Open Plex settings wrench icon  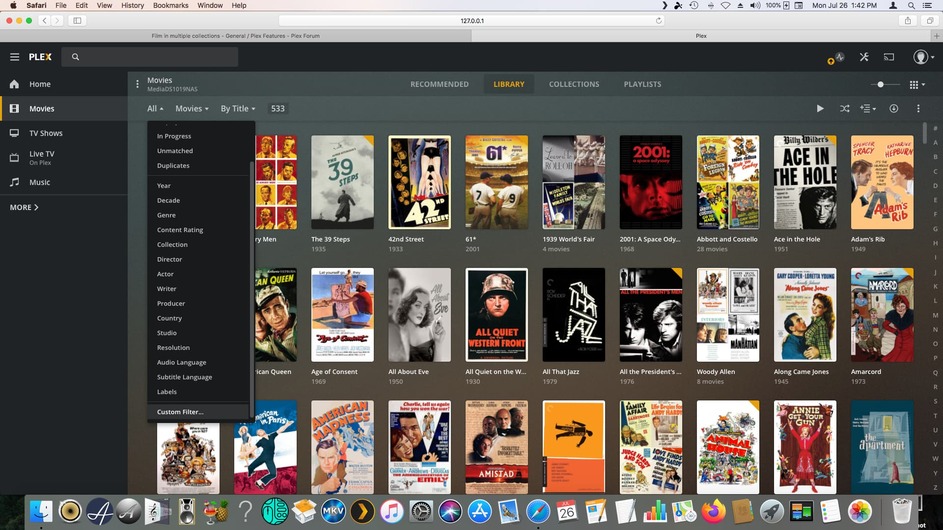pyautogui.click(x=864, y=57)
